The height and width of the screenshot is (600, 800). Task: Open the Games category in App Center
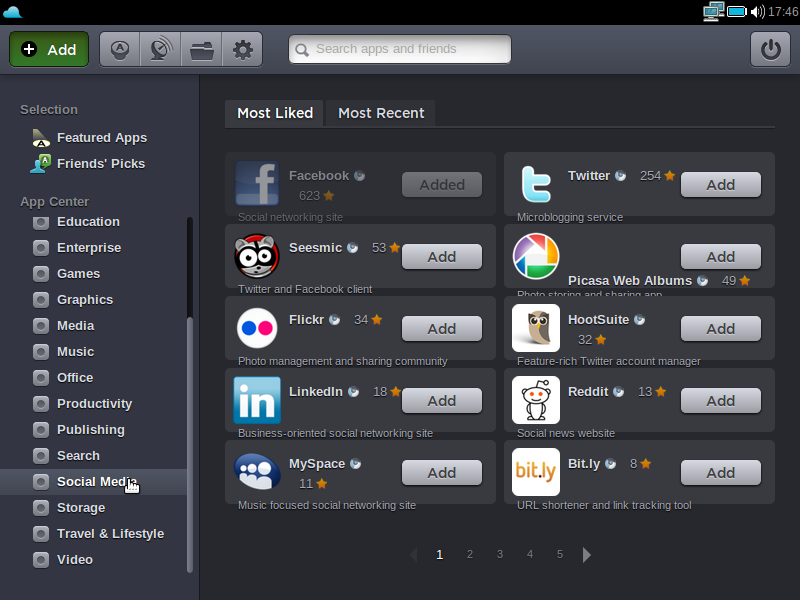[78, 273]
